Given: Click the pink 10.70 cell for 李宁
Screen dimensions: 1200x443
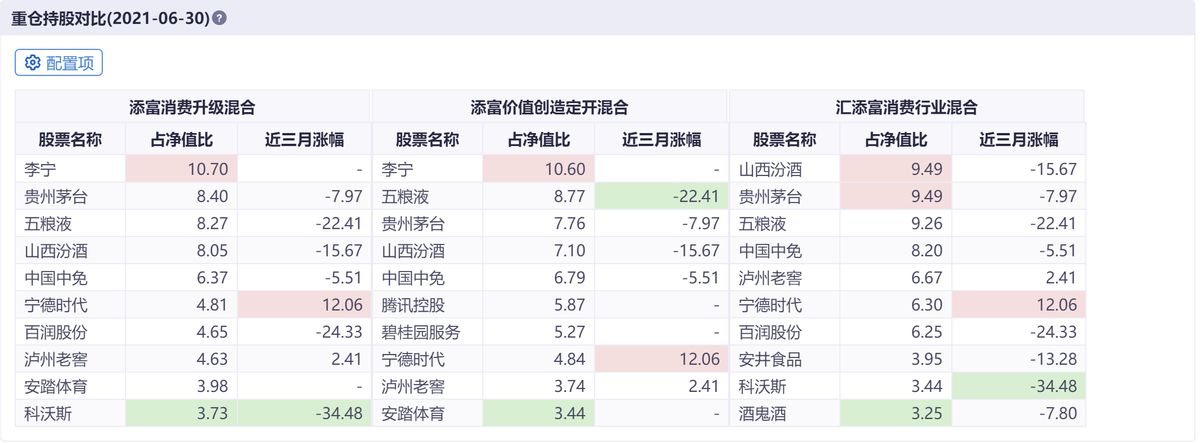Looking at the screenshot, I should click(x=181, y=169).
